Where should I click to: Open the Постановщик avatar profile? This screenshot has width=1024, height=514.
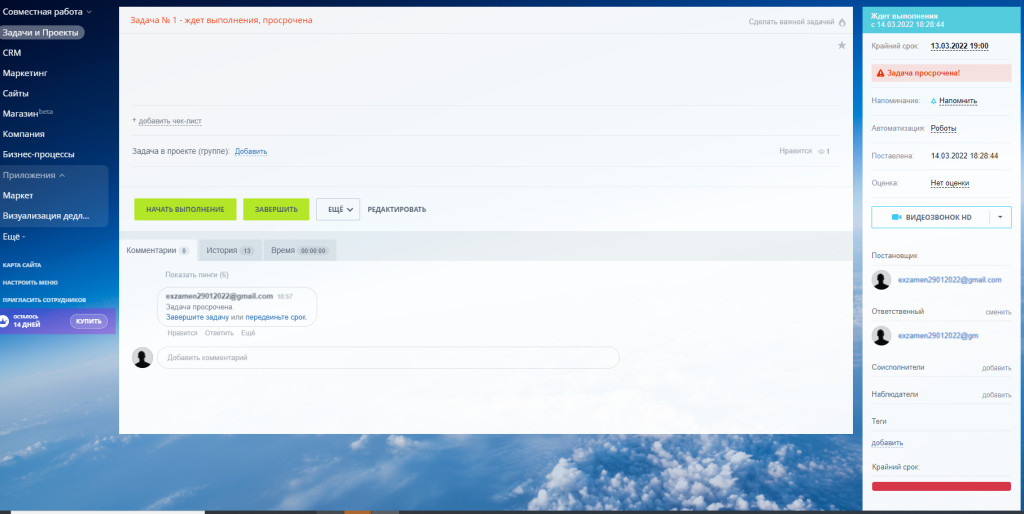pyautogui.click(x=882, y=280)
